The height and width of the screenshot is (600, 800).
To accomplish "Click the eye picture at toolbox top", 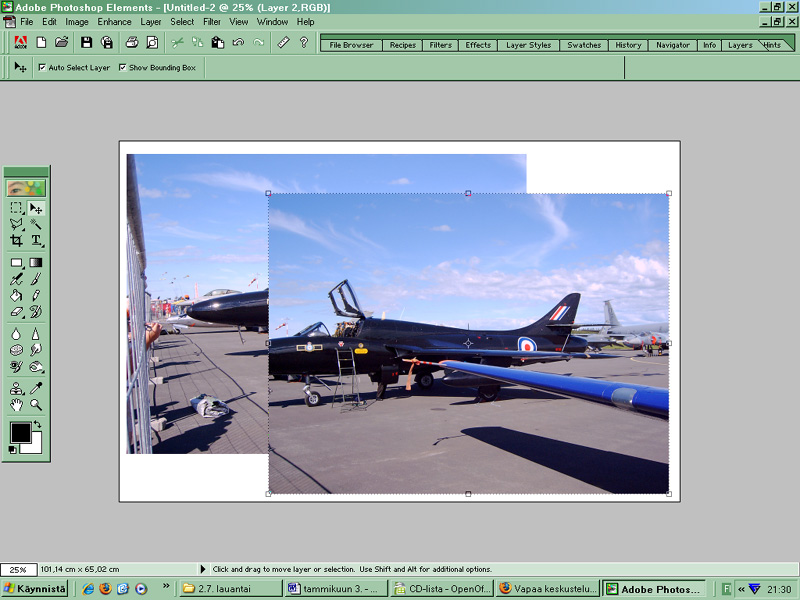I will point(26,188).
